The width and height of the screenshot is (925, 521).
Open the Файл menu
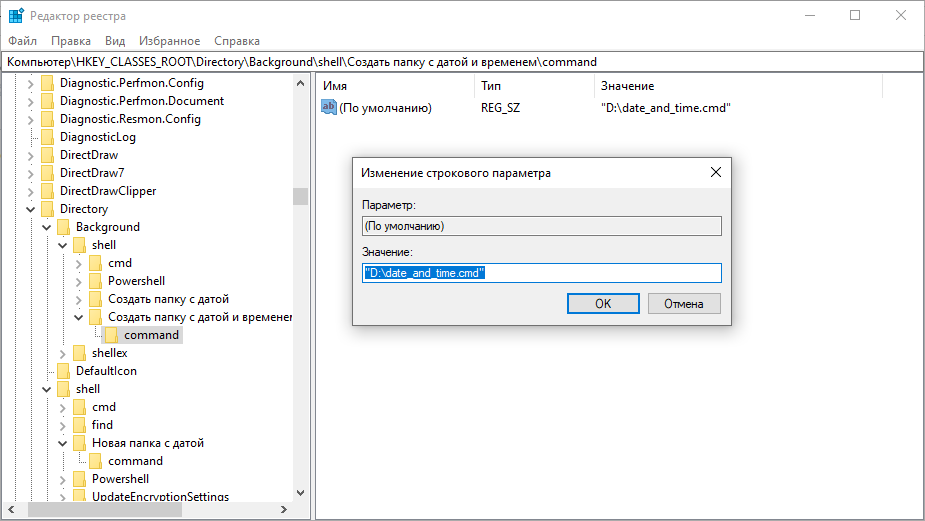22,41
